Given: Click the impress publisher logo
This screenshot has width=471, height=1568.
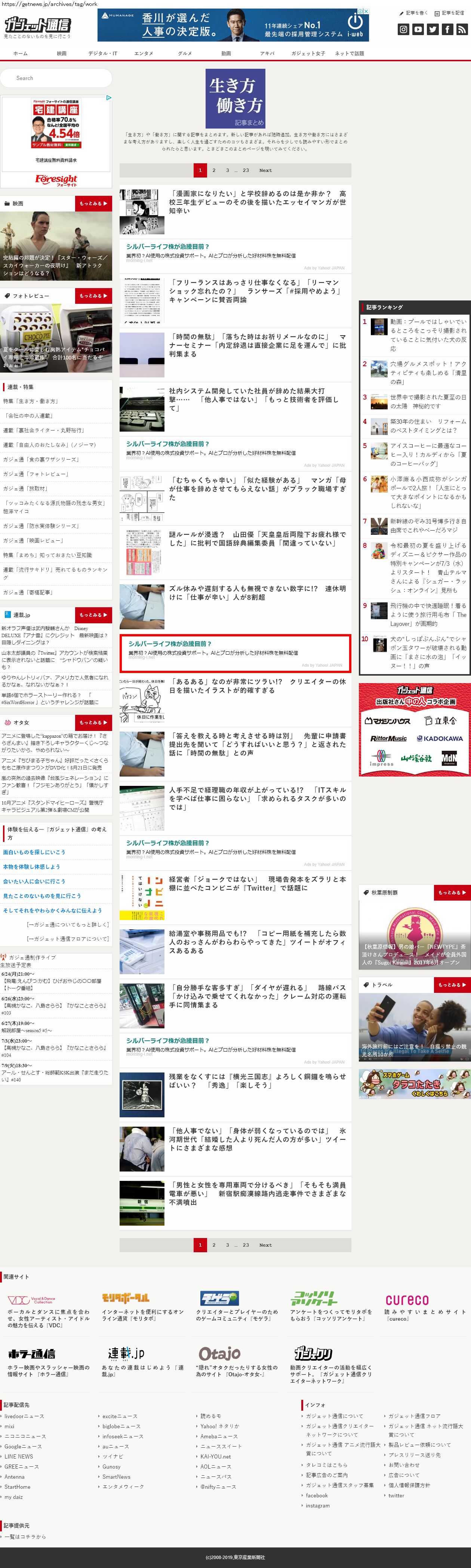Looking at the screenshot, I should pos(382,758).
